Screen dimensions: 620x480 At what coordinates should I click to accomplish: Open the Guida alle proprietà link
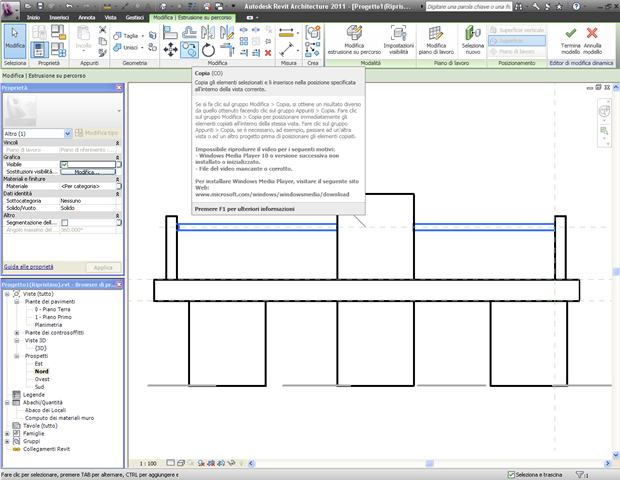click(x=30, y=268)
